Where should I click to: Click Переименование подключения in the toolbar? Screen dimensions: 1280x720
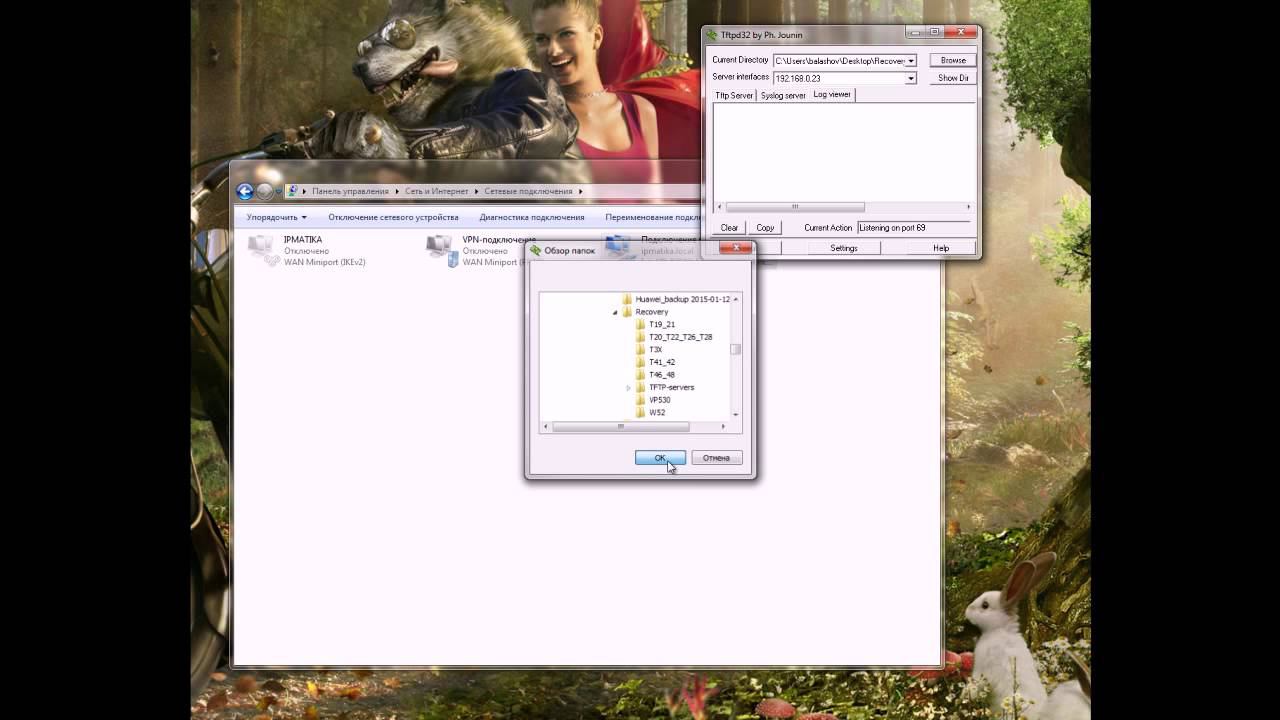pos(653,217)
